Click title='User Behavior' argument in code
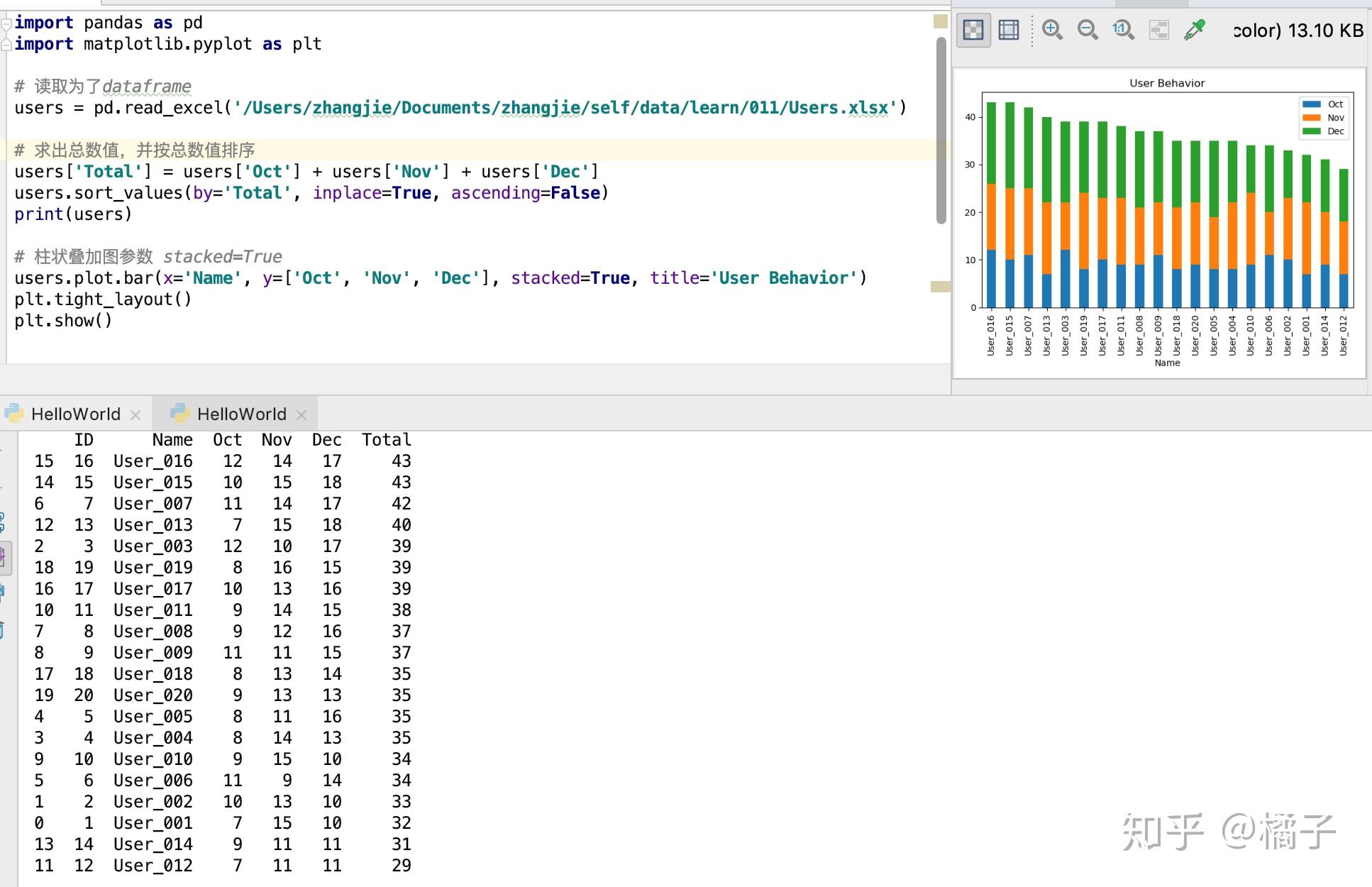This screenshot has height=887, width=1372. (x=754, y=278)
